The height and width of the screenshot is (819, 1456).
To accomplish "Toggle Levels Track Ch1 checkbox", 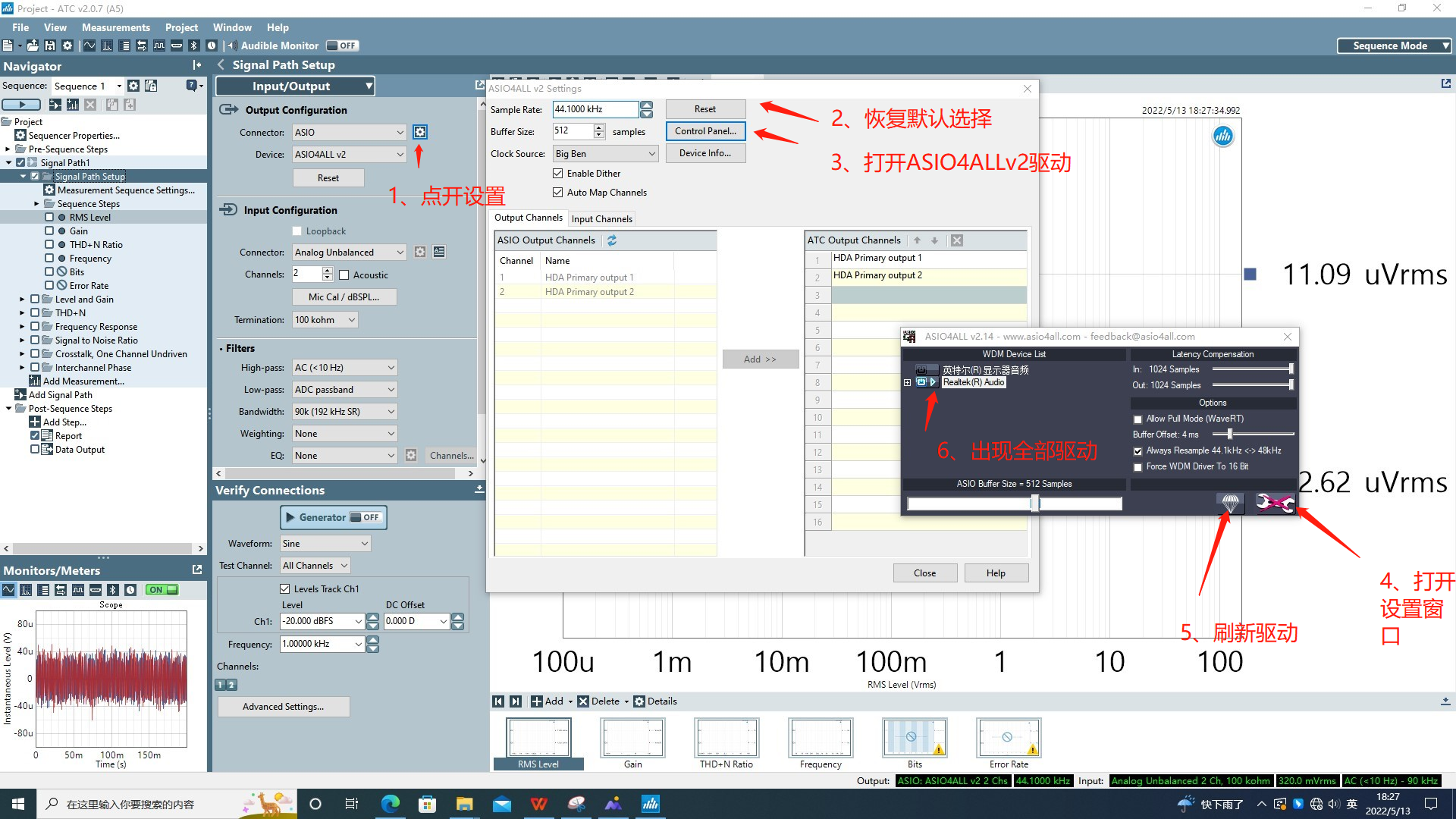I will point(285,588).
